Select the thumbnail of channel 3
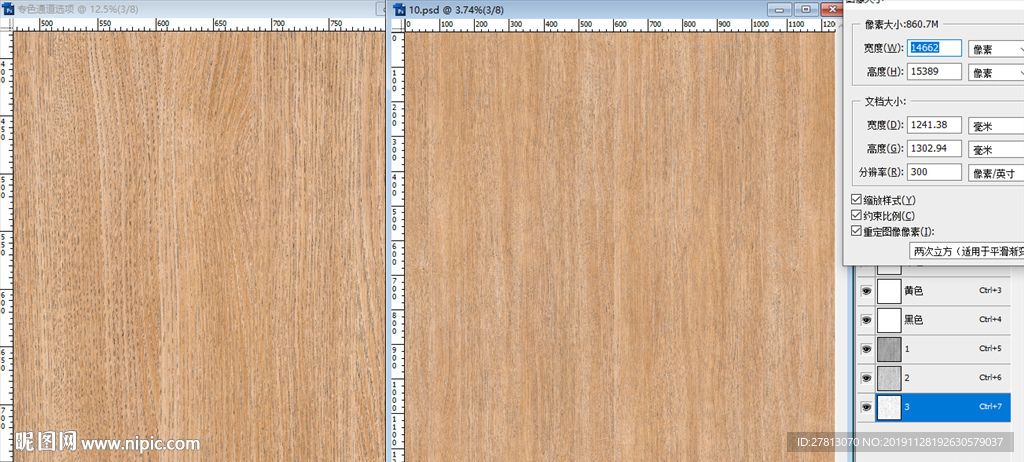 pyautogui.click(x=889, y=407)
